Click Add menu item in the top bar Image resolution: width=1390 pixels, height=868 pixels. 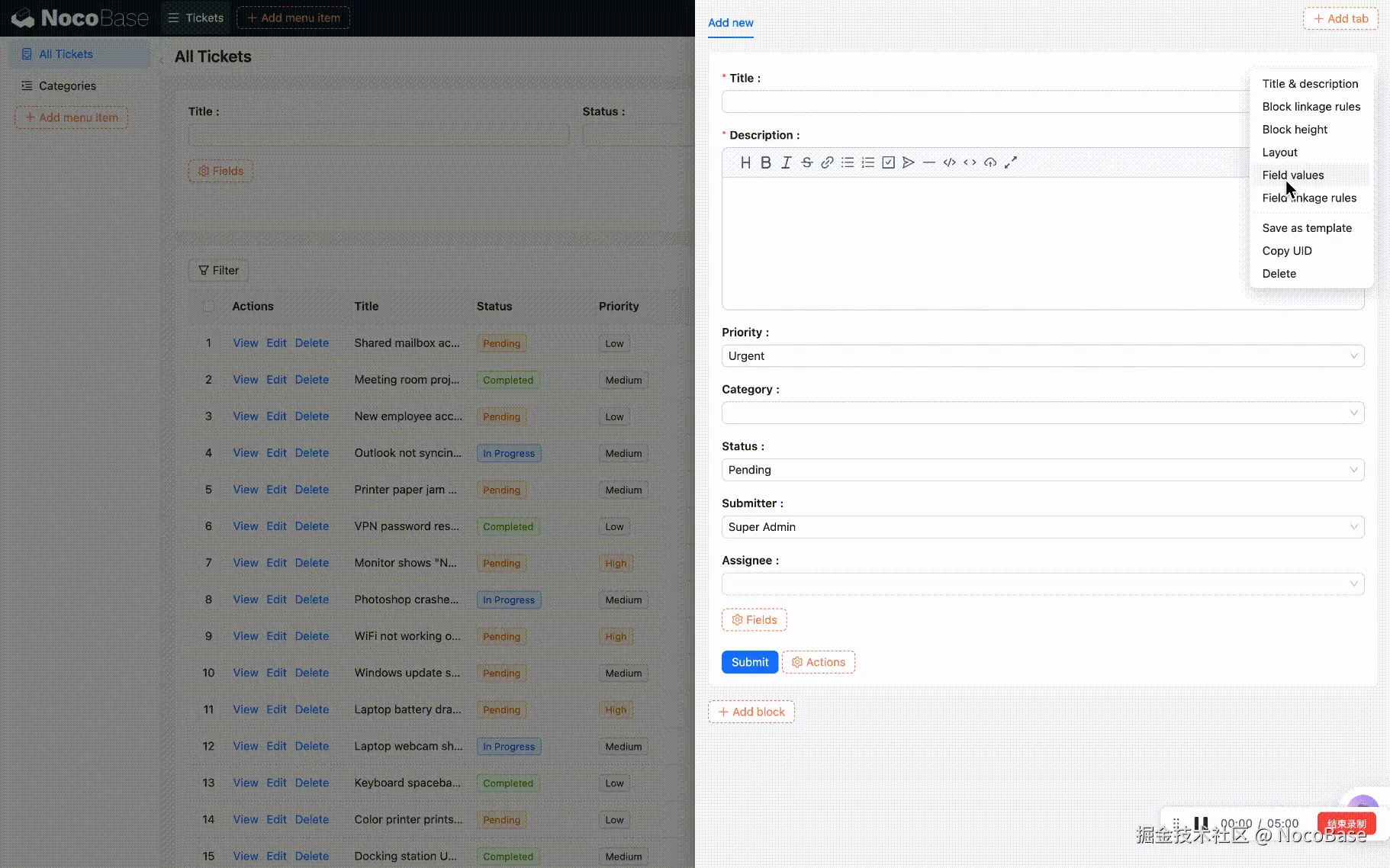(293, 18)
